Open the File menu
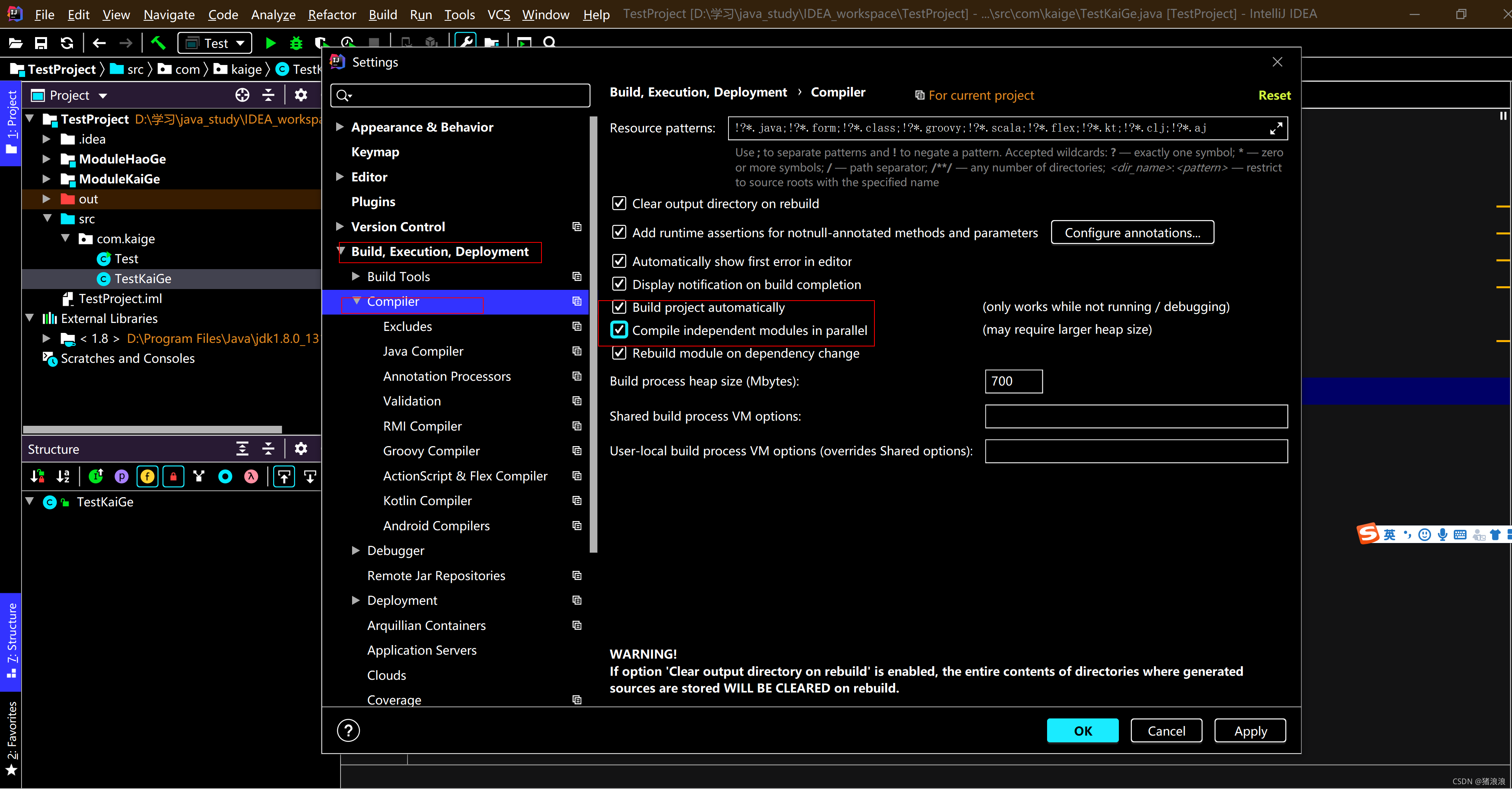 pyautogui.click(x=45, y=15)
